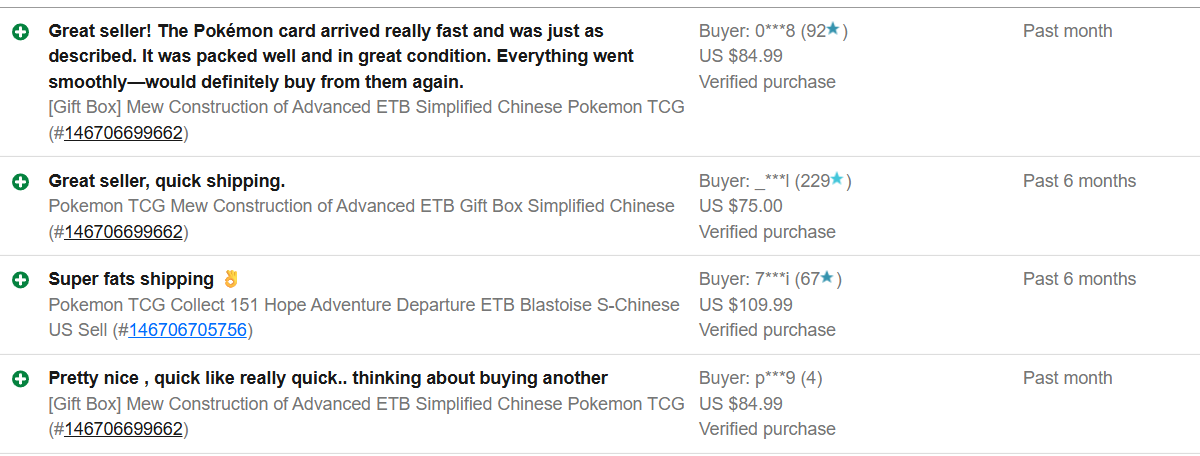
Task: Click the buyer name 7***i
Action: tap(773, 279)
